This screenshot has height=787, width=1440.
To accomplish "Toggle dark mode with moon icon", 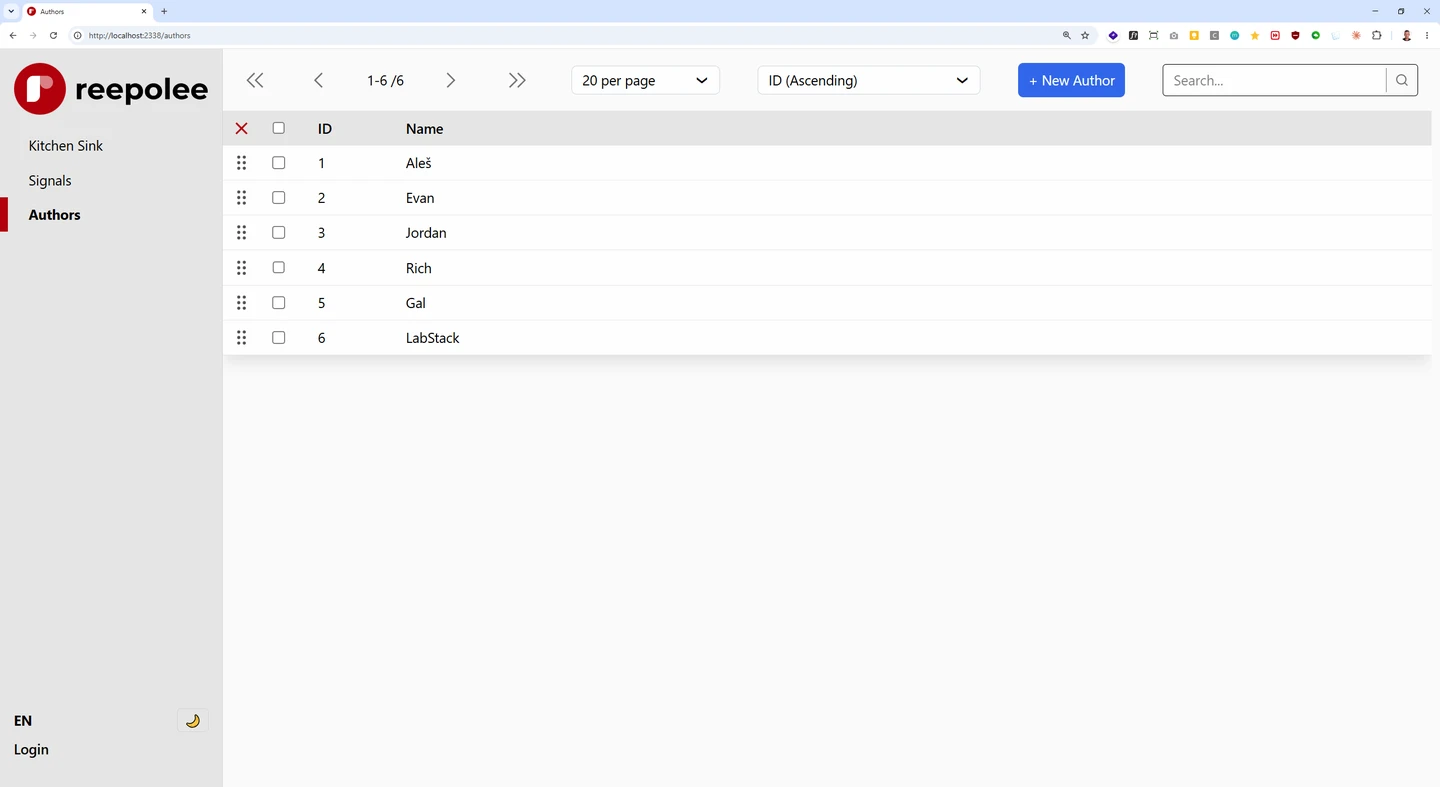I will coord(193,720).
